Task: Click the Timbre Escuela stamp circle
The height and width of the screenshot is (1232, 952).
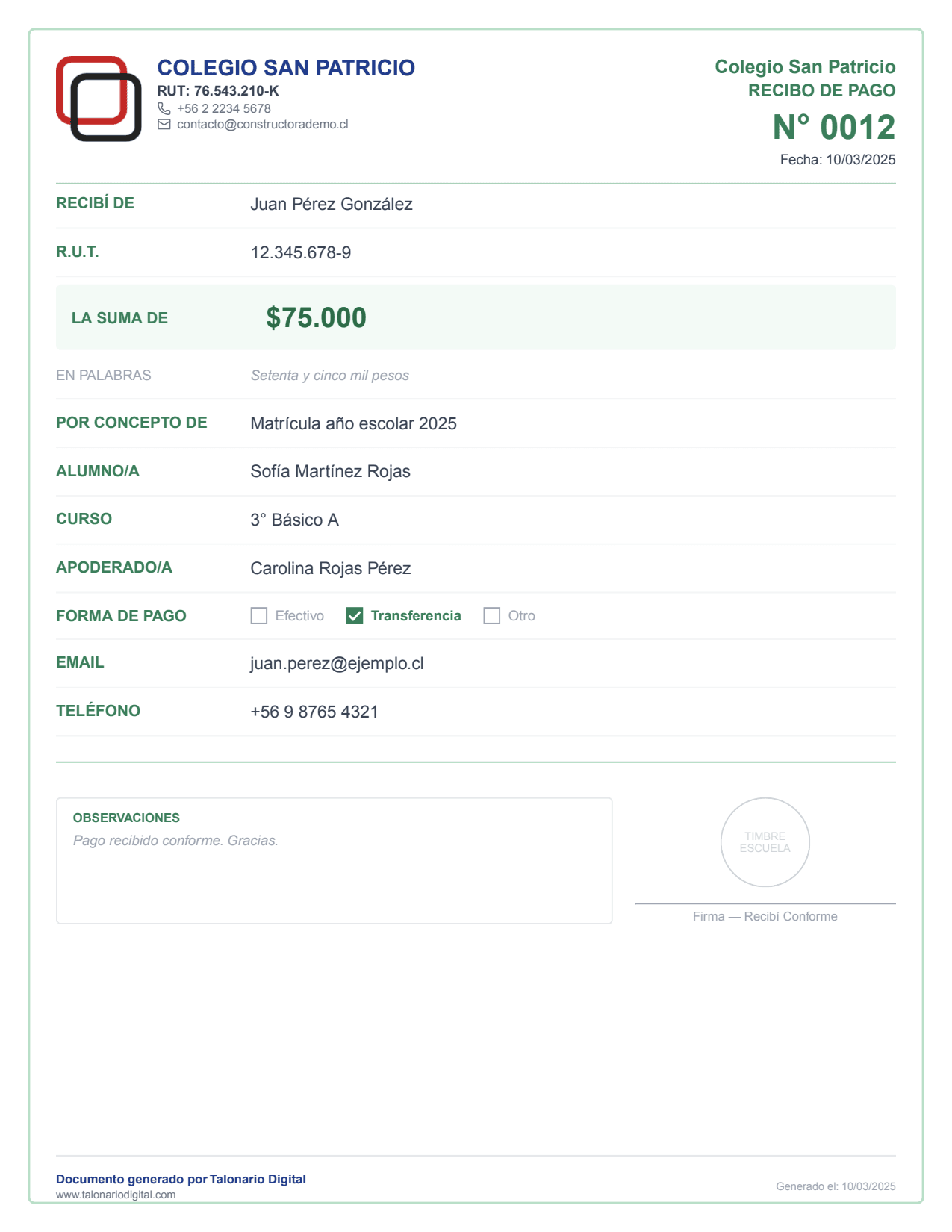Action: (765, 842)
